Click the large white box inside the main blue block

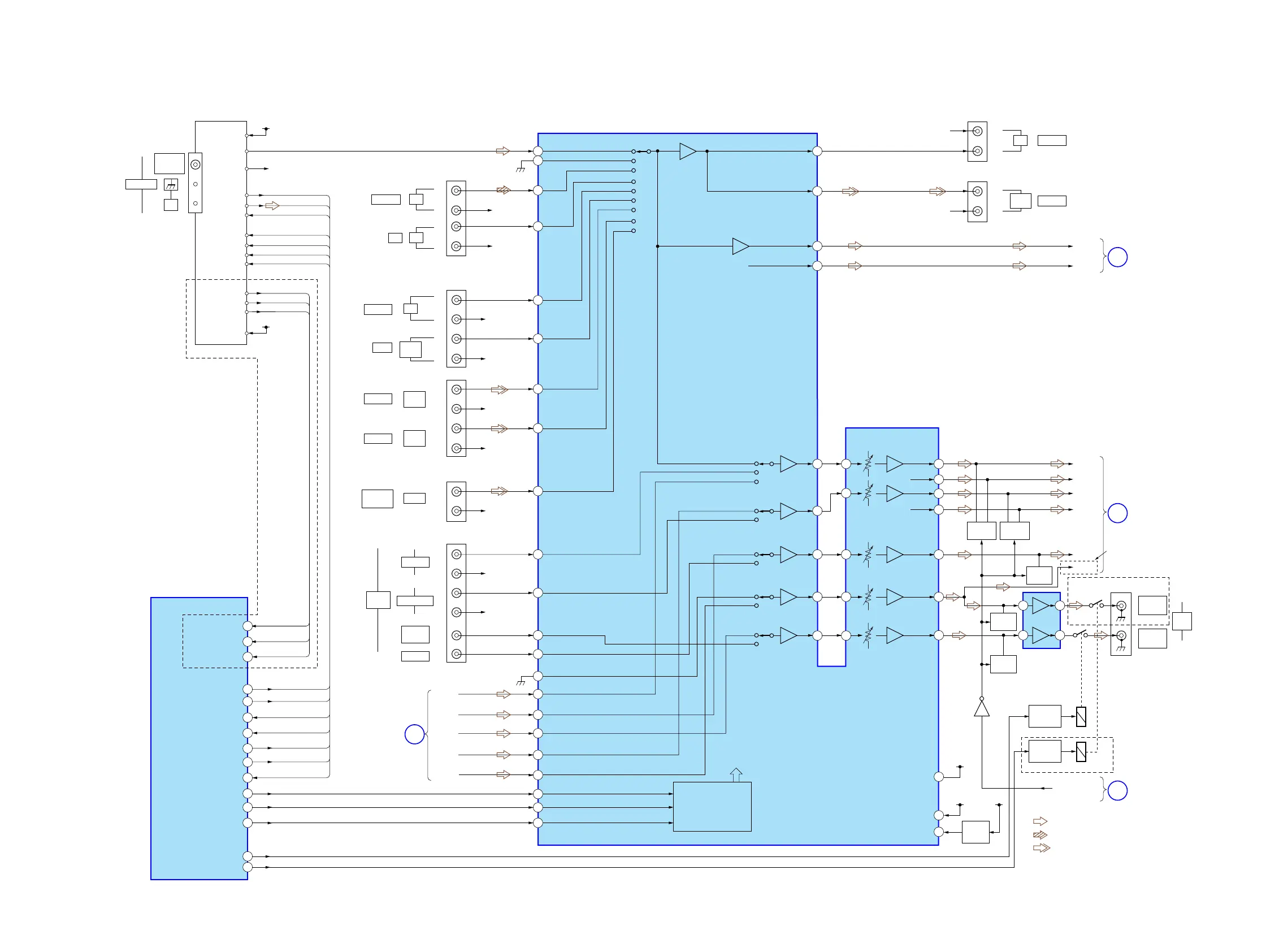pos(712,807)
